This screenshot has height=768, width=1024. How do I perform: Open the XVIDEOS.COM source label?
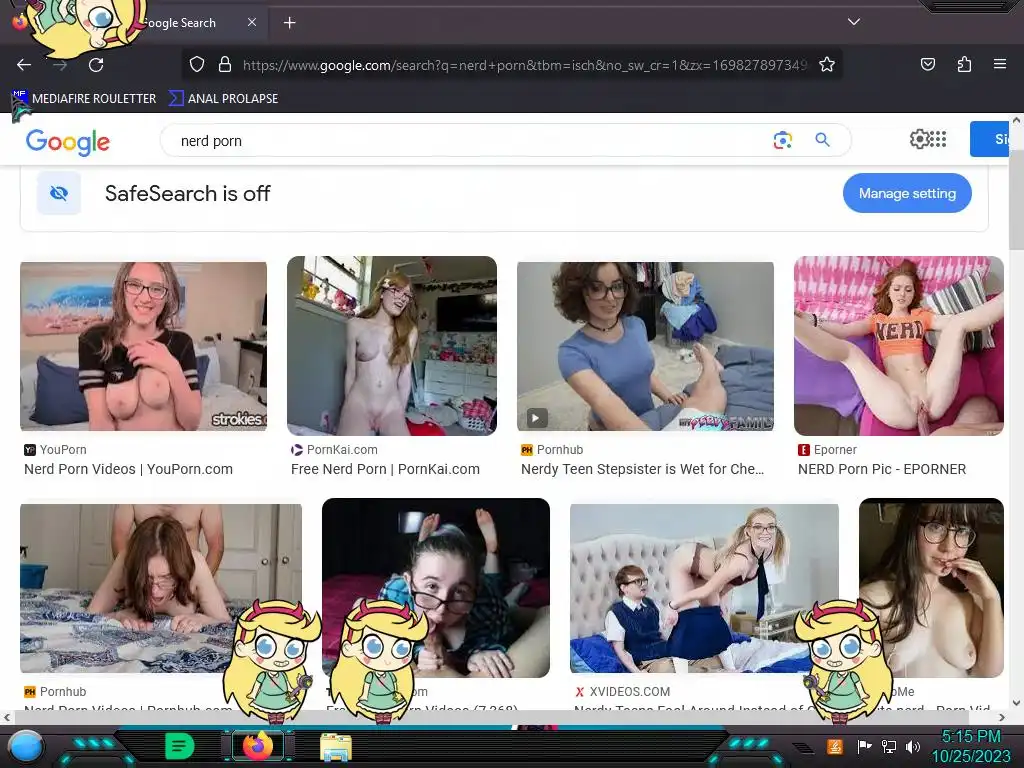click(622, 692)
